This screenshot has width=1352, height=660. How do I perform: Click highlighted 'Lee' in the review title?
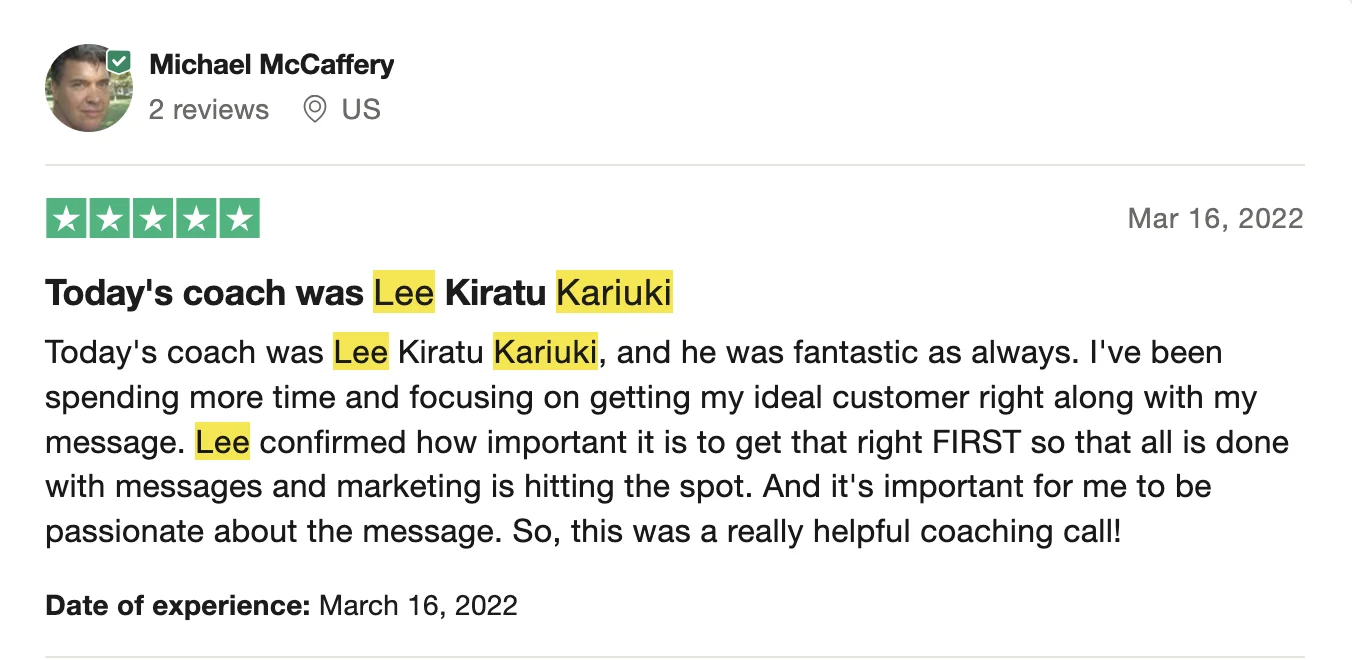point(404,293)
